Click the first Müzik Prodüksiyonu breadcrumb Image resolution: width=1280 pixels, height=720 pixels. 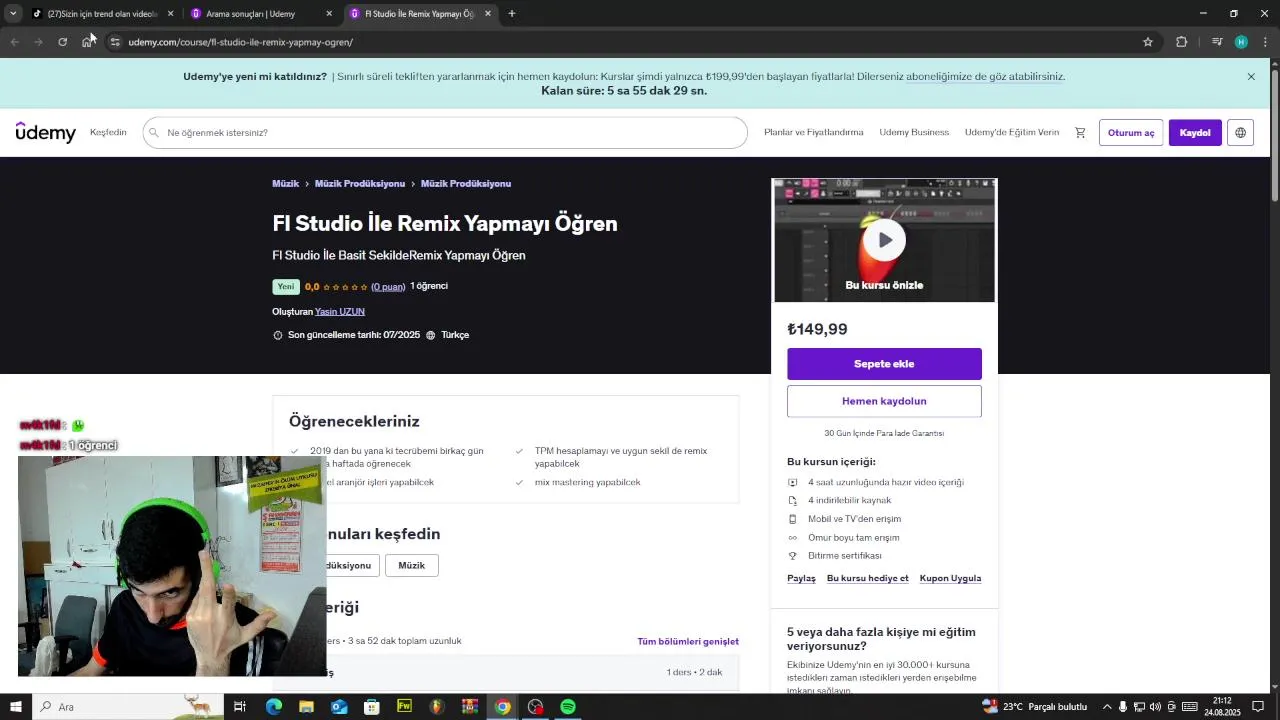[x=360, y=184]
